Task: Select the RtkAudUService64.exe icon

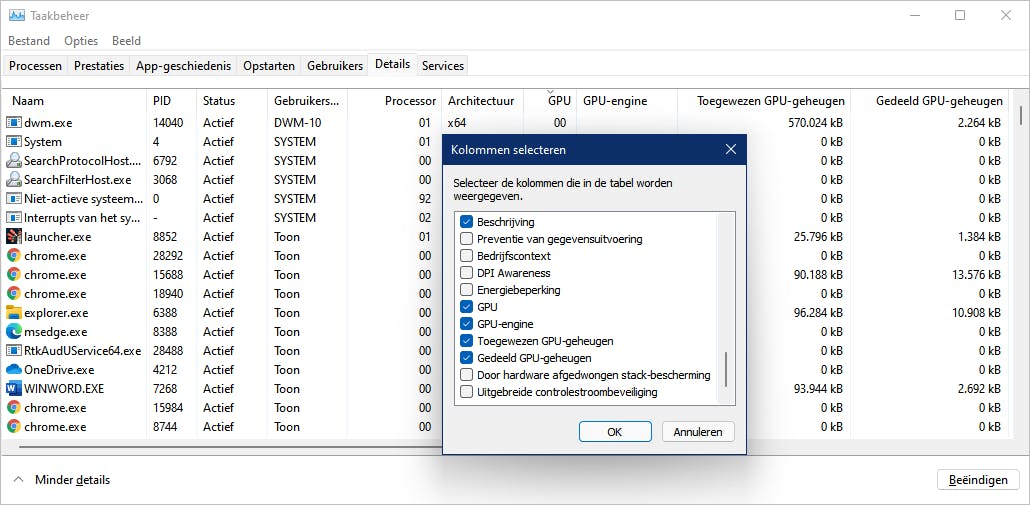Action: click(14, 351)
